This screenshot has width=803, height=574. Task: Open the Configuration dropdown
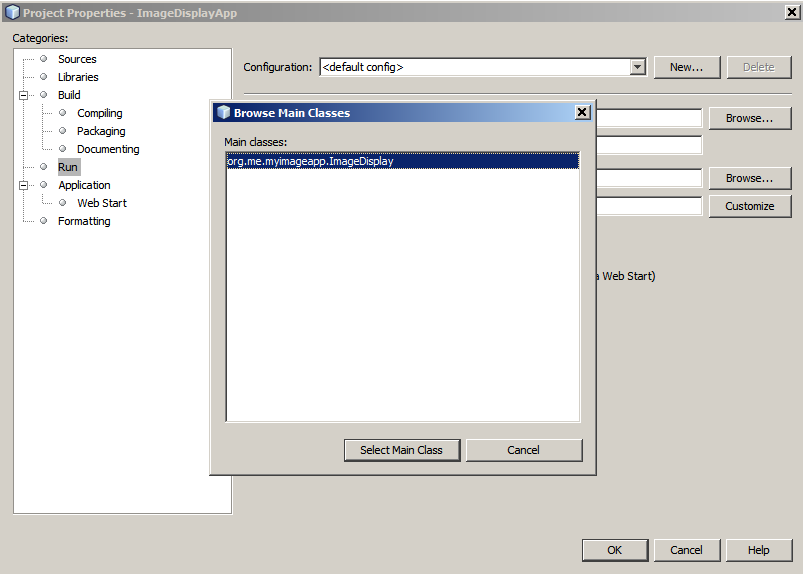[637, 67]
